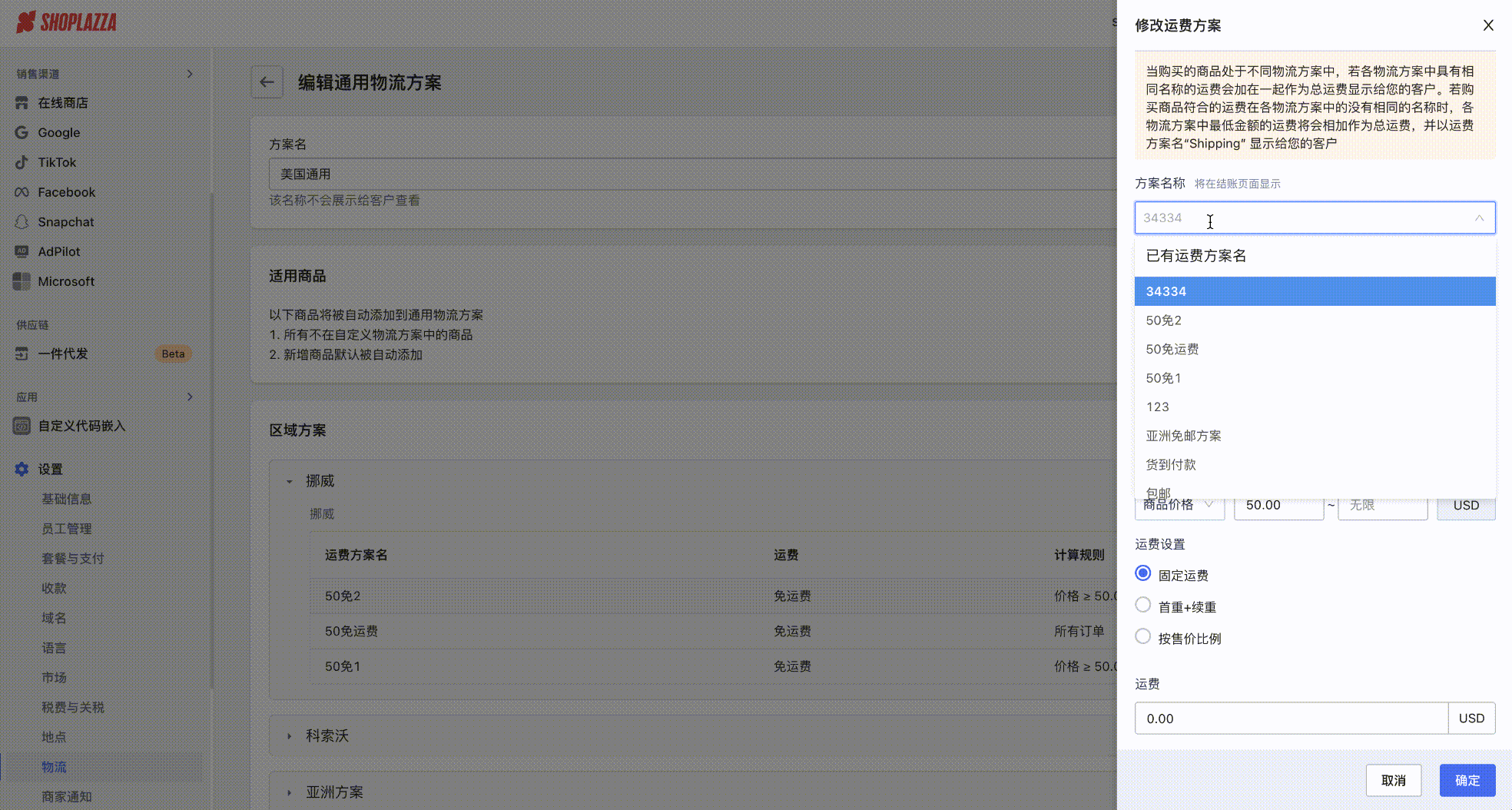The height and width of the screenshot is (810, 1512).
Task: Open 收款 settings page
Action: pyautogui.click(x=54, y=588)
